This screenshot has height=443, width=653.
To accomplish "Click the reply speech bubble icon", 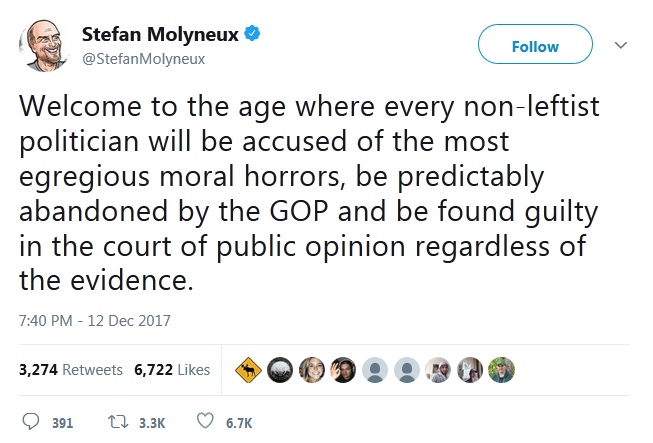I will tap(29, 422).
